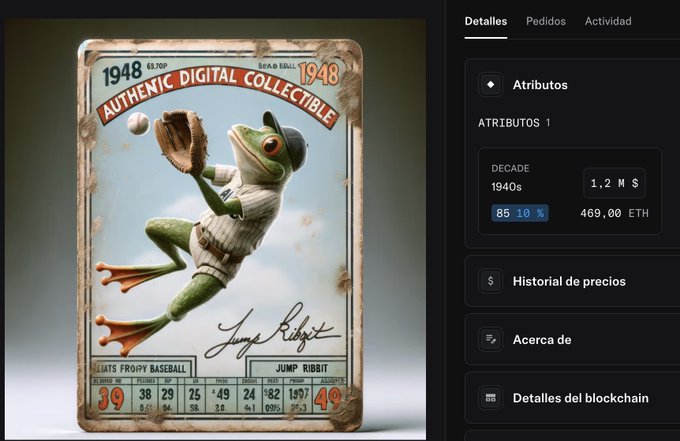This screenshot has height=441, width=680.
Task: Open the Actividad tab
Action: 608,21
